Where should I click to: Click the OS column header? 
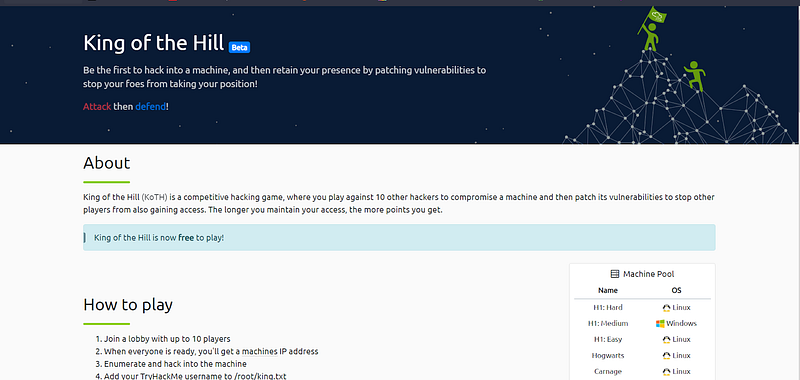(x=677, y=290)
